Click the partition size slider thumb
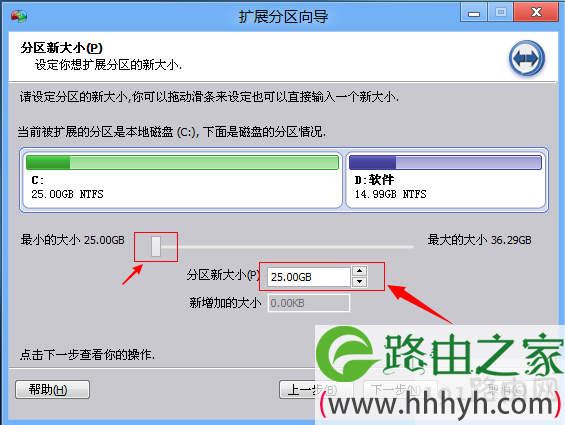565x425 pixels. [156, 247]
